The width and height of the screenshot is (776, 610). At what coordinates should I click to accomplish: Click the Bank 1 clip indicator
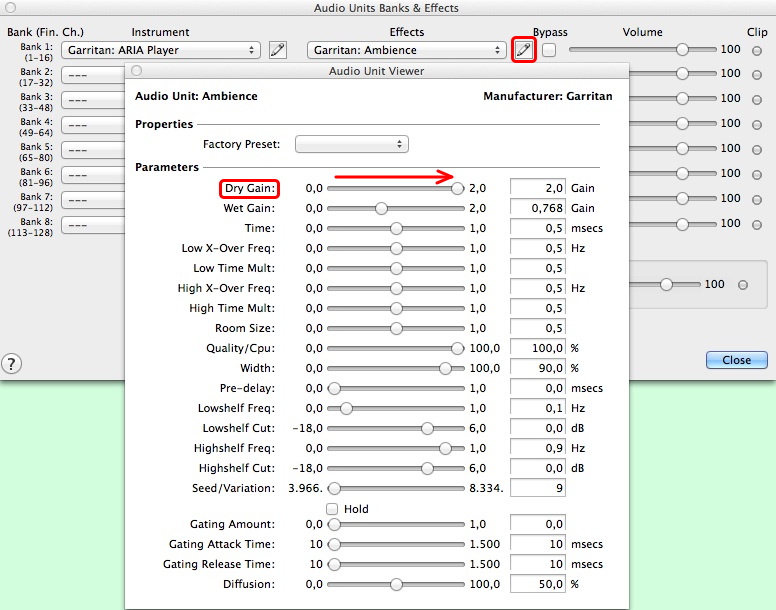pyautogui.click(x=756, y=50)
